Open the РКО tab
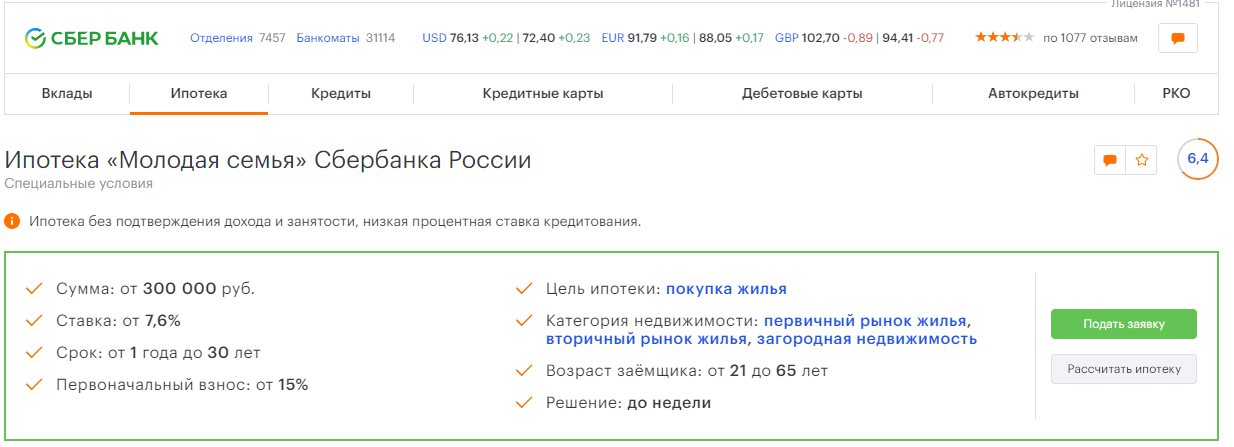The height and width of the screenshot is (447, 1234). tap(1176, 94)
